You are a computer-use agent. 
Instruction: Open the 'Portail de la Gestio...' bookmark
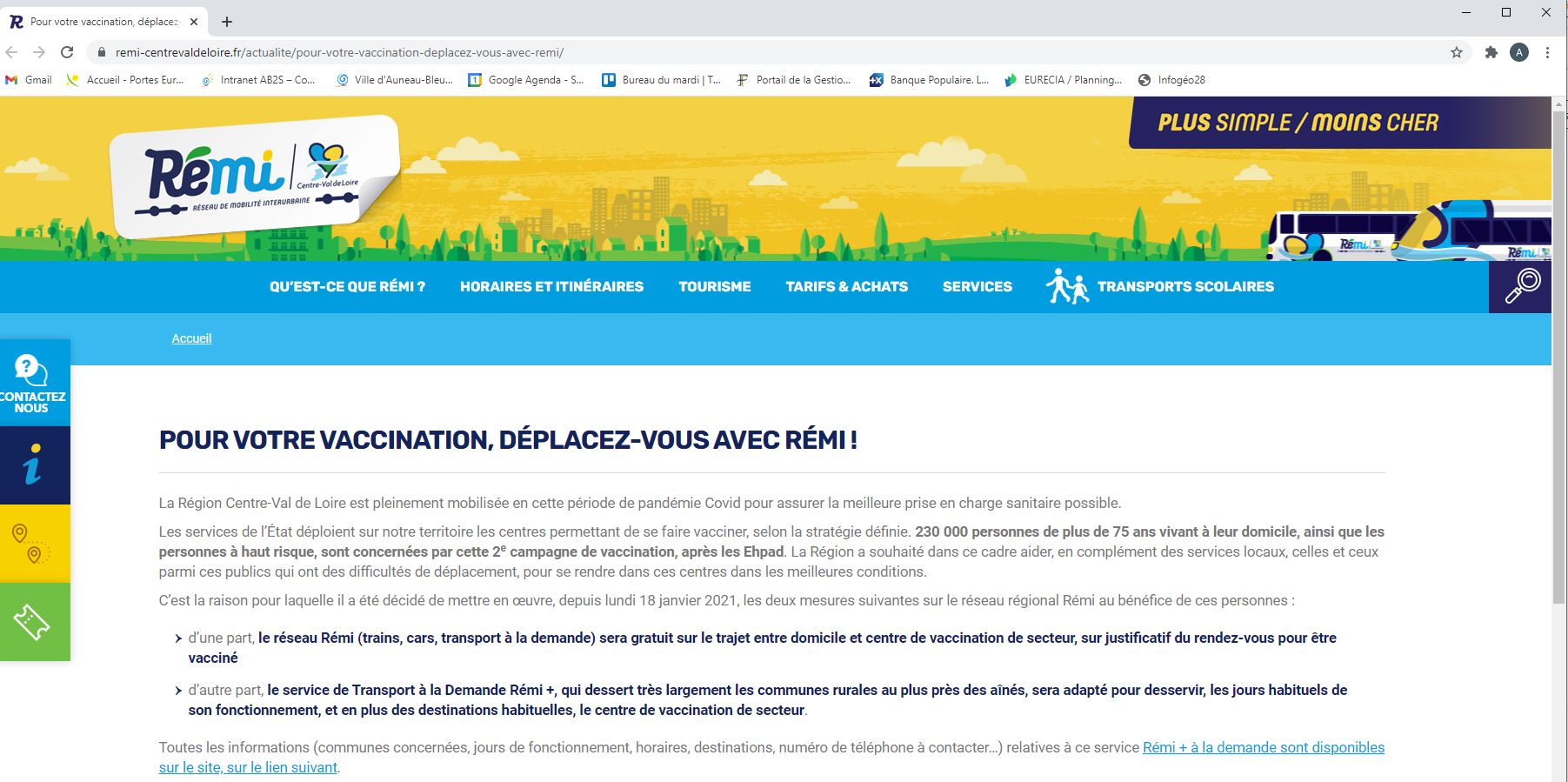click(794, 80)
